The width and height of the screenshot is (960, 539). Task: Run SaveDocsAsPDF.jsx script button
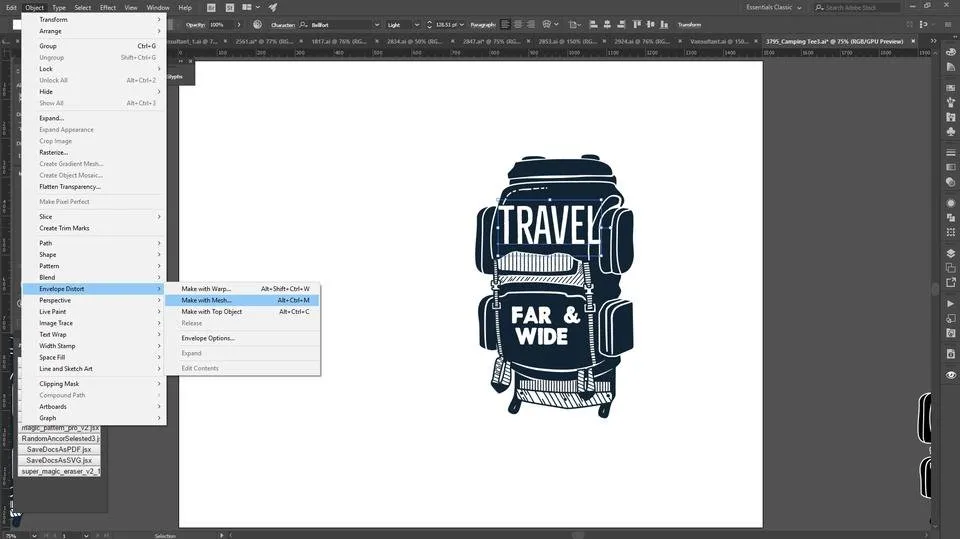coord(59,450)
